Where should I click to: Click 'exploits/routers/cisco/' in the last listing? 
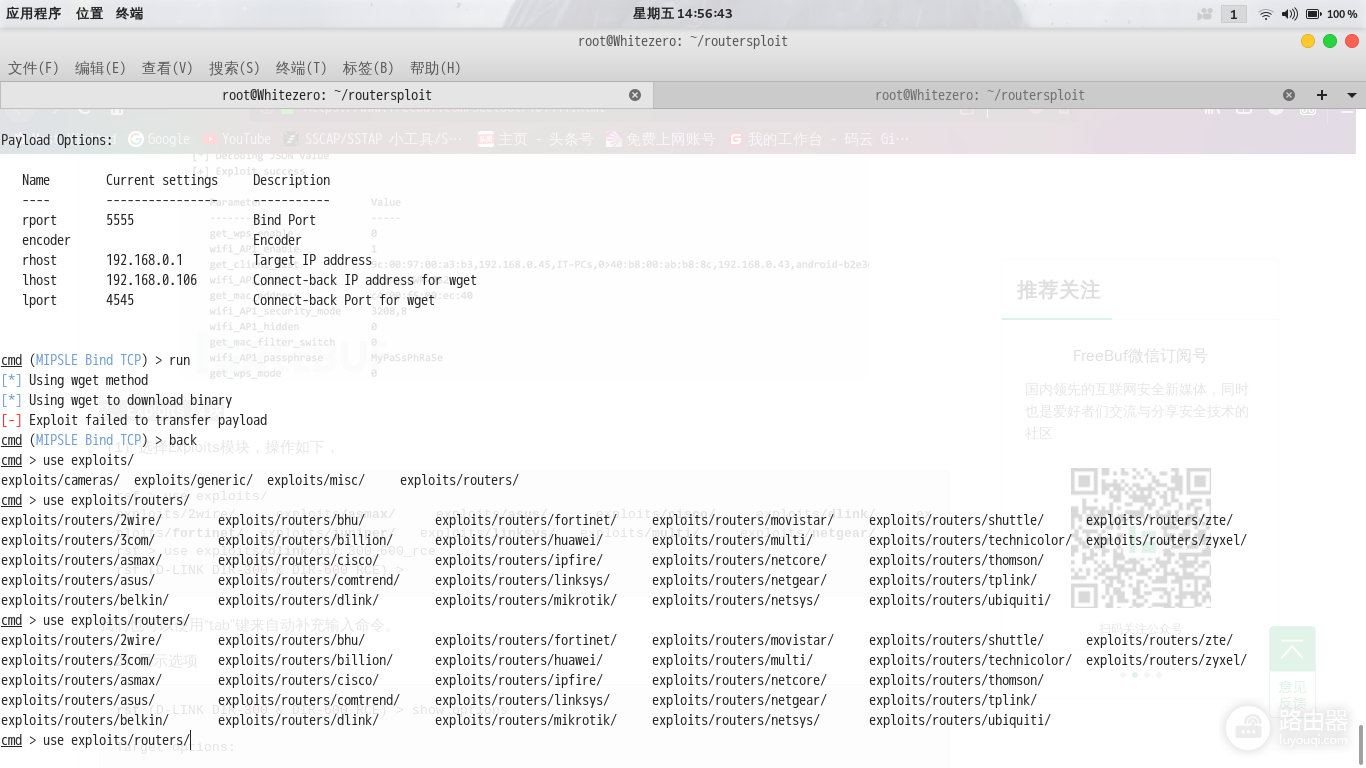click(x=298, y=680)
